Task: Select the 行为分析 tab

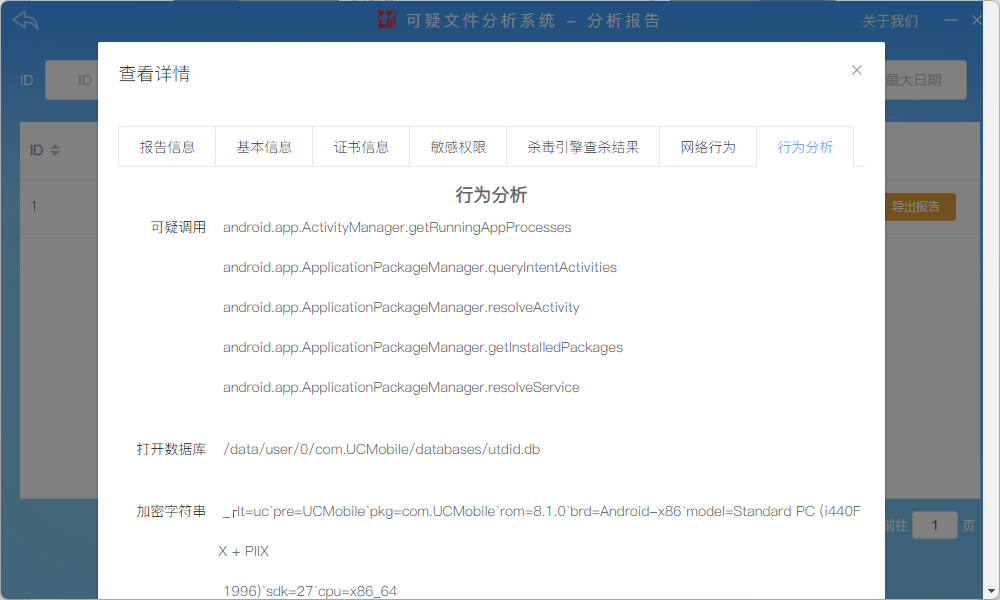Action: 805,147
